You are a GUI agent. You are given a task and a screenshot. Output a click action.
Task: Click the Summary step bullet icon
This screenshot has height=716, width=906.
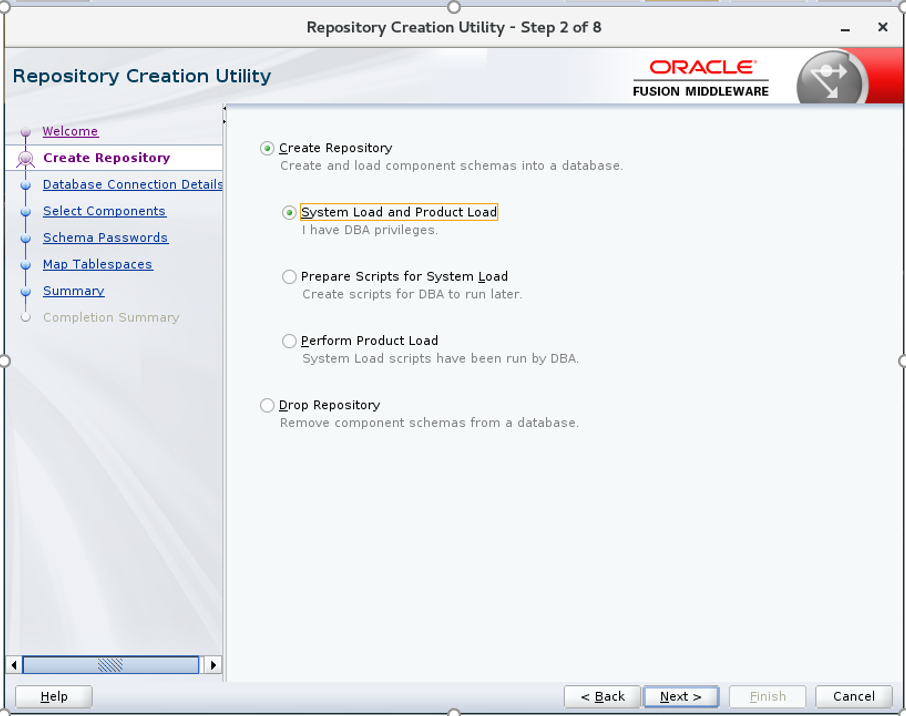pyautogui.click(x=25, y=292)
